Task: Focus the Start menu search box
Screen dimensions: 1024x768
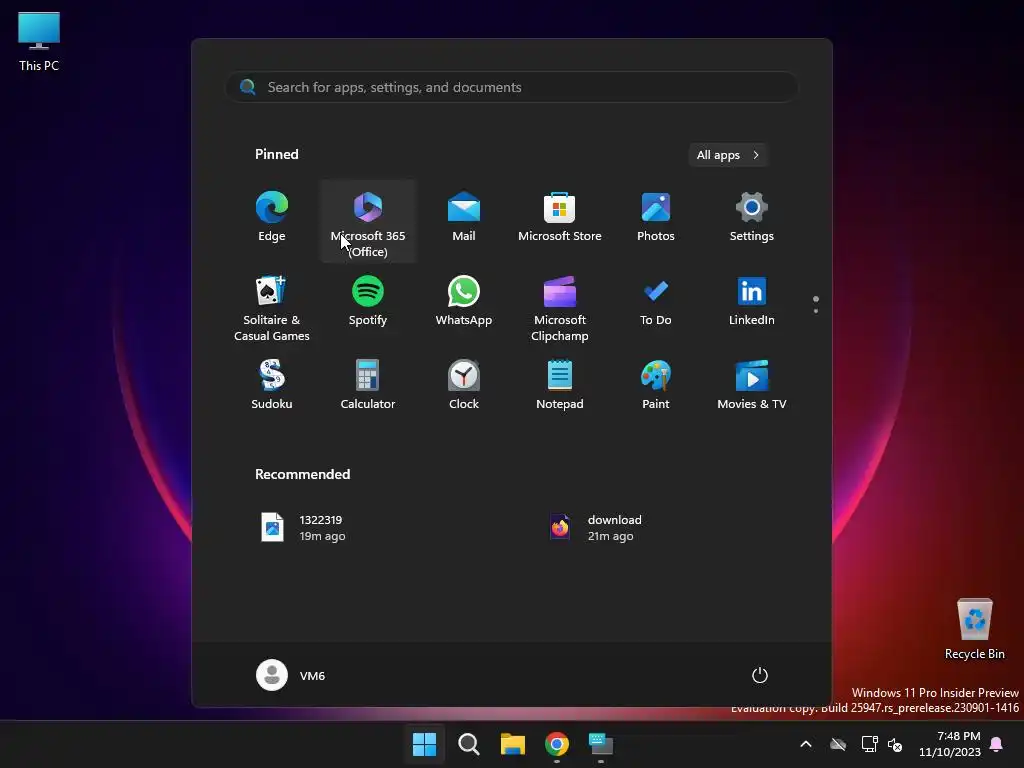Action: click(512, 87)
